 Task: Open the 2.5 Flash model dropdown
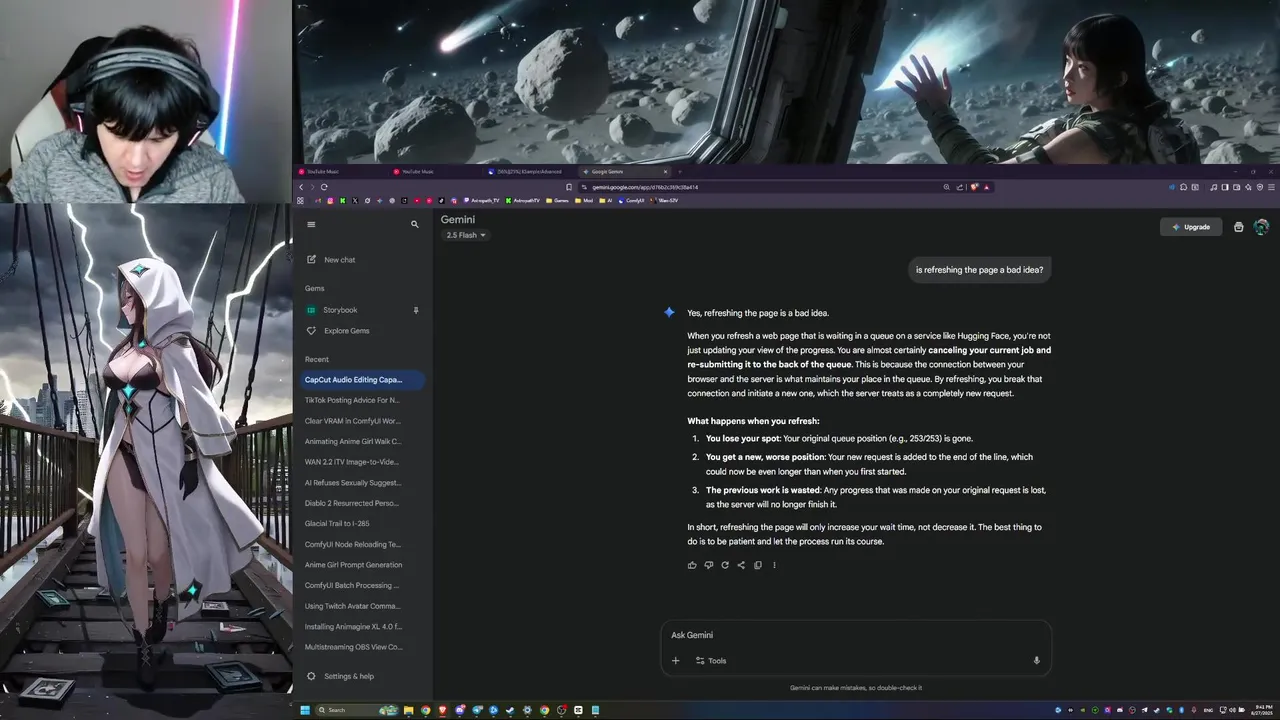coord(466,236)
